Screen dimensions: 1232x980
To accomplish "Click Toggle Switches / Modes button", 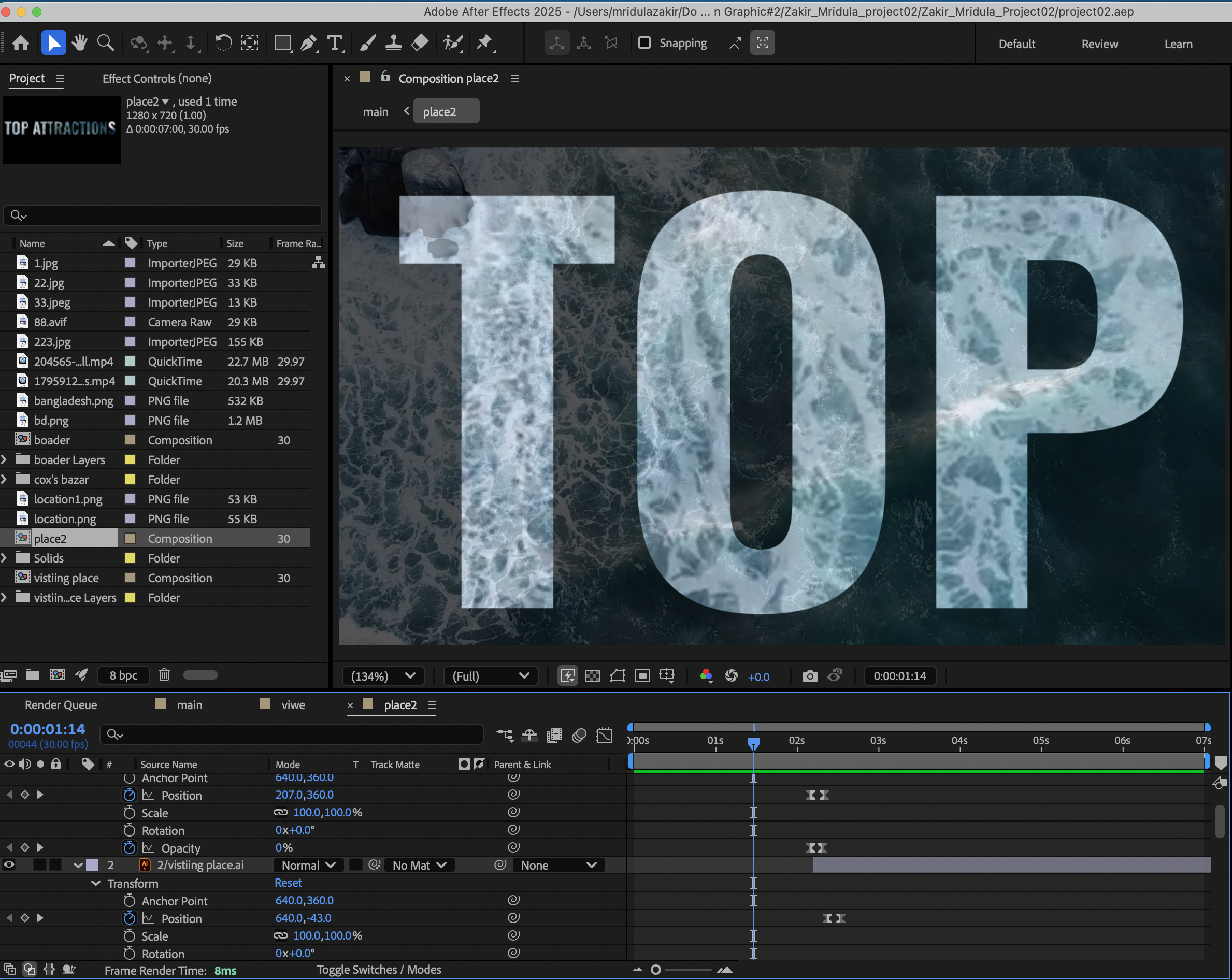I will click(x=378, y=970).
